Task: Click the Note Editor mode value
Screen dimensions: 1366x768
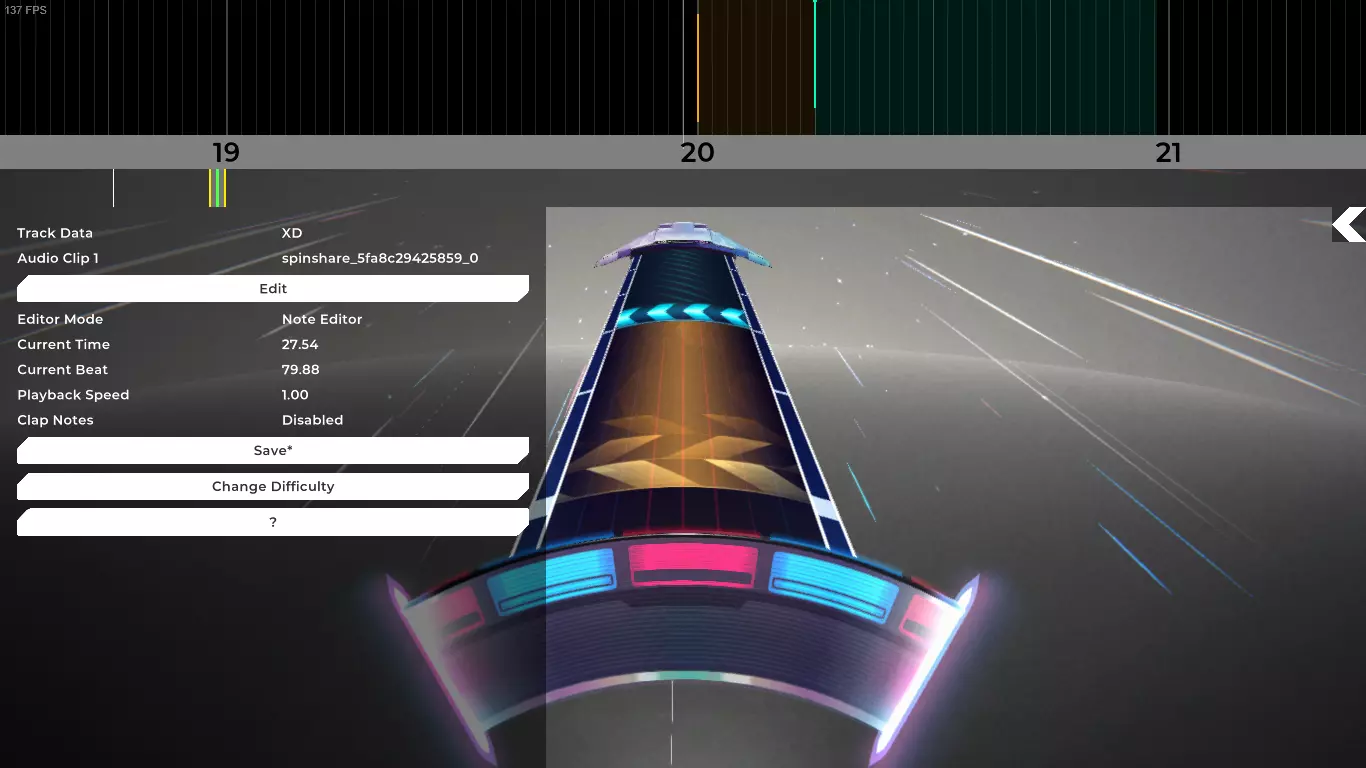Action: pos(322,319)
